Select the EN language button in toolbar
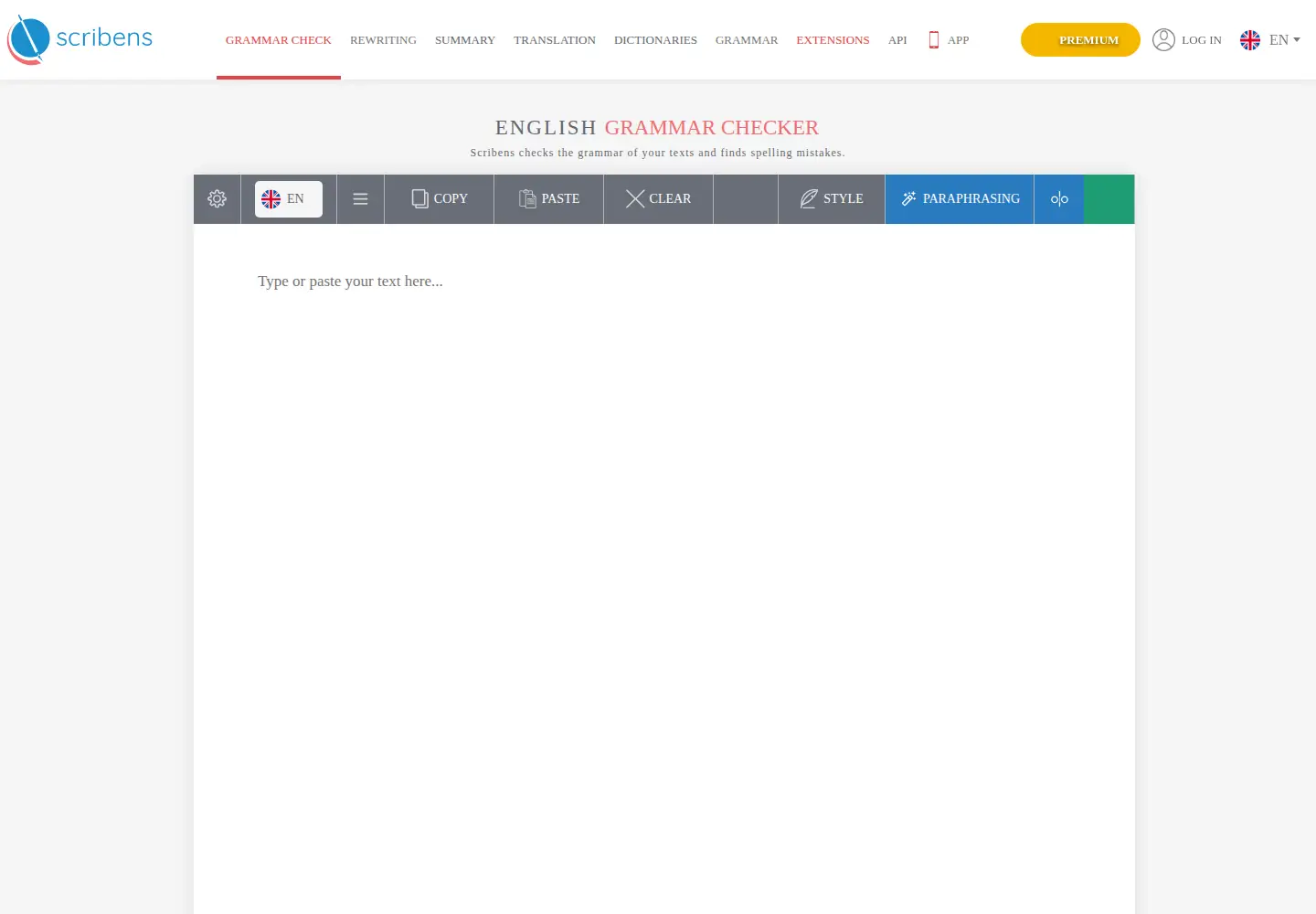The width and height of the screenshot is (1316, 914). click(288, 198)
